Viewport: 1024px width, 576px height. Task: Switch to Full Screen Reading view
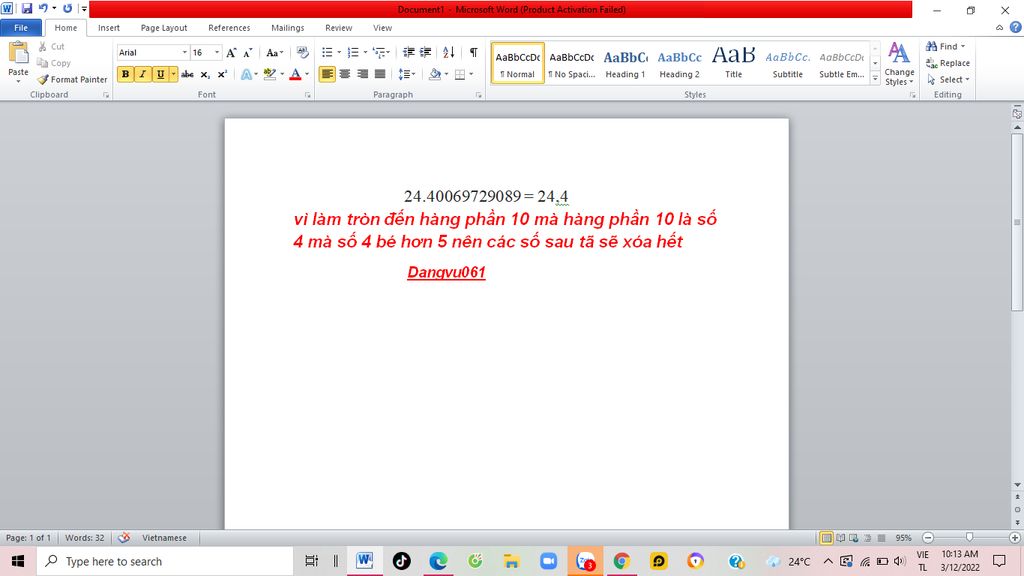(x=840, y=537)
